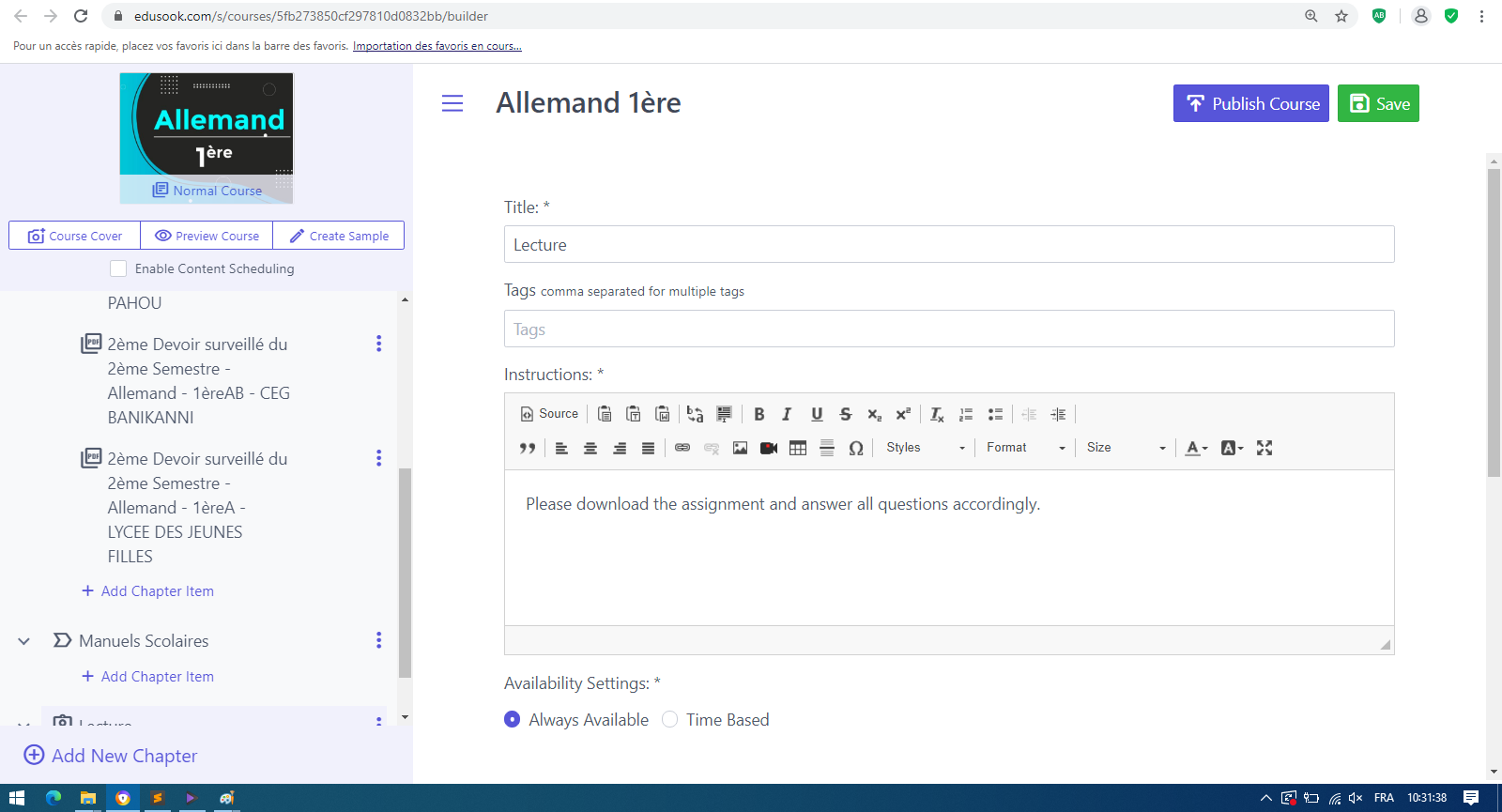Click the insert image icon
Image resolution: width=1502 pixels, height=812 pixels.
pos(740,448)
